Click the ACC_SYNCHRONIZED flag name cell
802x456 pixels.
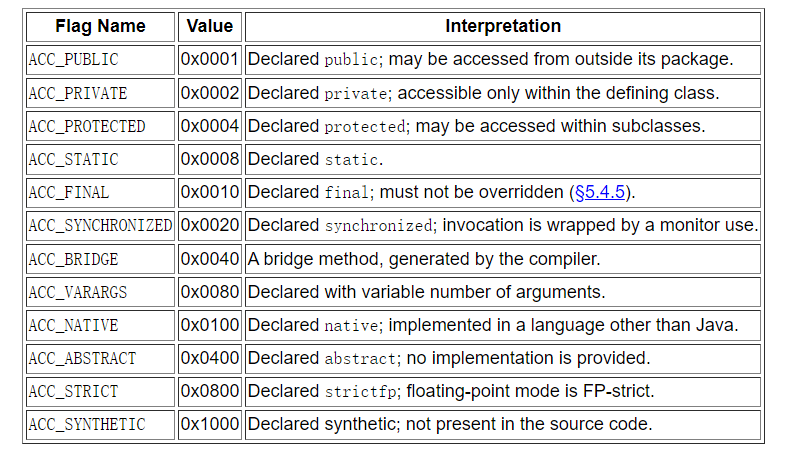tap(100, 226)
